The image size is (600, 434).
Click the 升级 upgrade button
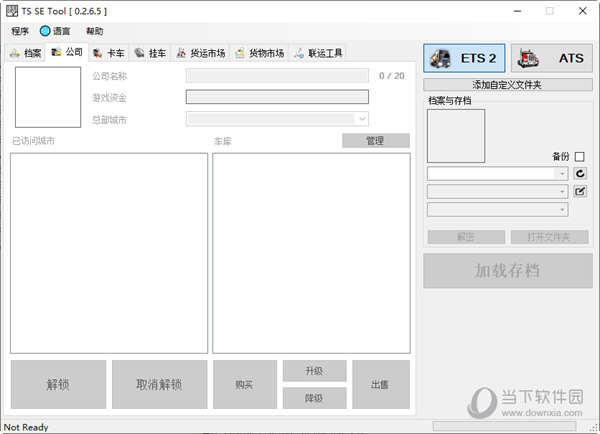click(315, 370)
